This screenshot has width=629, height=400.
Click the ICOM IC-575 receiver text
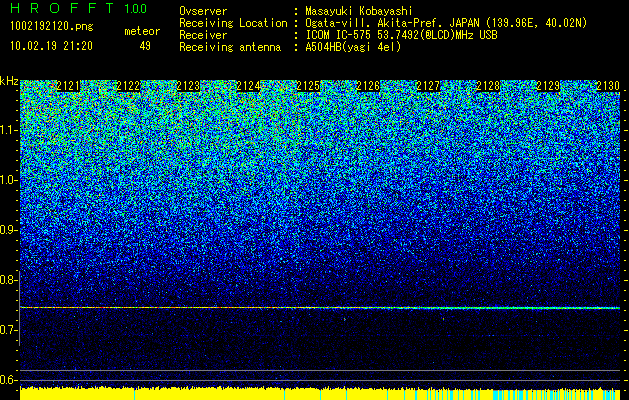[401, 35]
